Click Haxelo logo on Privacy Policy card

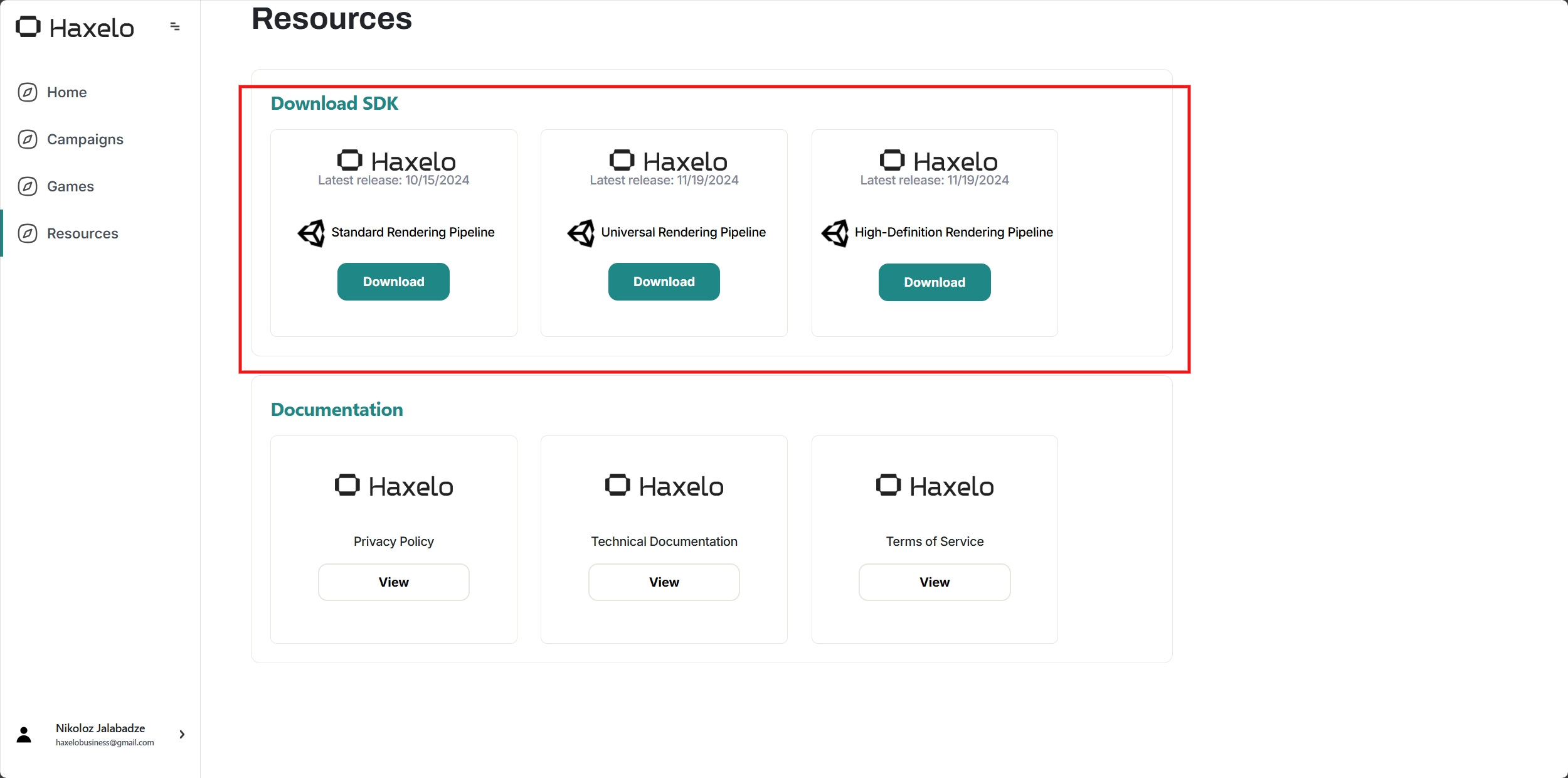tap(394, 486)
